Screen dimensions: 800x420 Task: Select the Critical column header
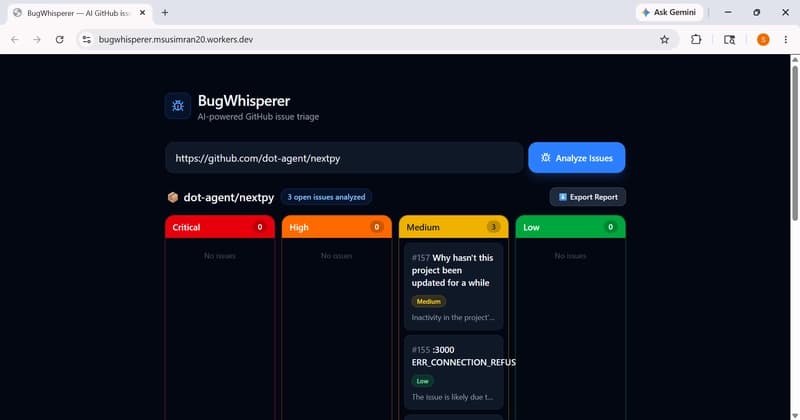[x=220, y=227]
